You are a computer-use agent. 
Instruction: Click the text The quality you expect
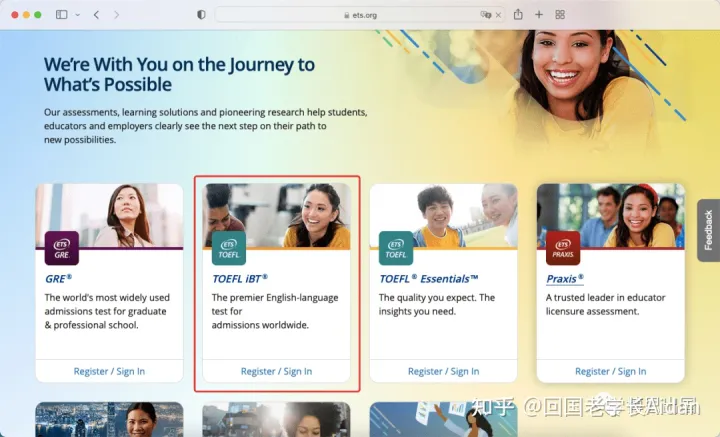point(437,304)
